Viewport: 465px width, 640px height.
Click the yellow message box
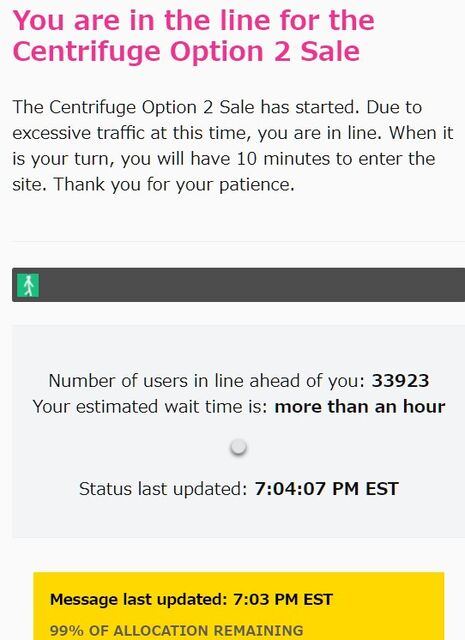[239, 606]
